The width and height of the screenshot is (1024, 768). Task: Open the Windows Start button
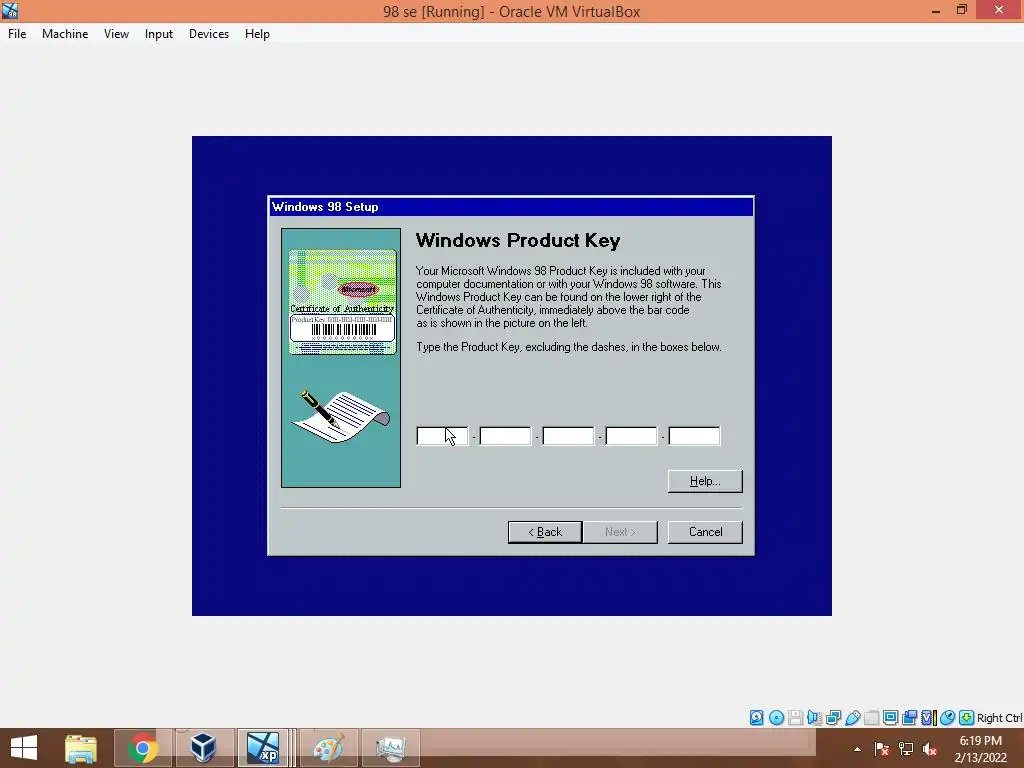coord(24,748)
